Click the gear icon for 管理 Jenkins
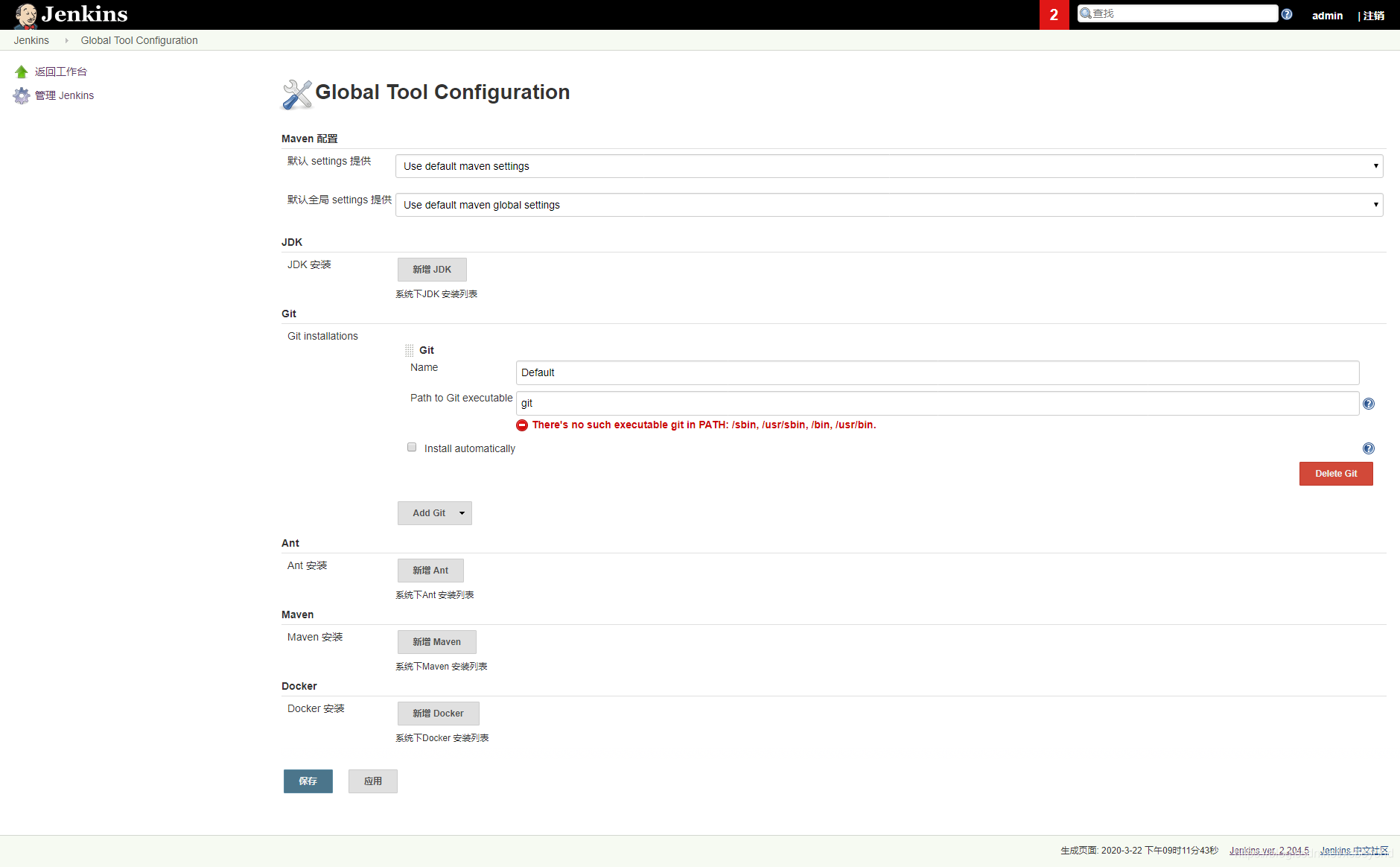The height and width of the screenshot is (867, 1400). tap(22, 95)
